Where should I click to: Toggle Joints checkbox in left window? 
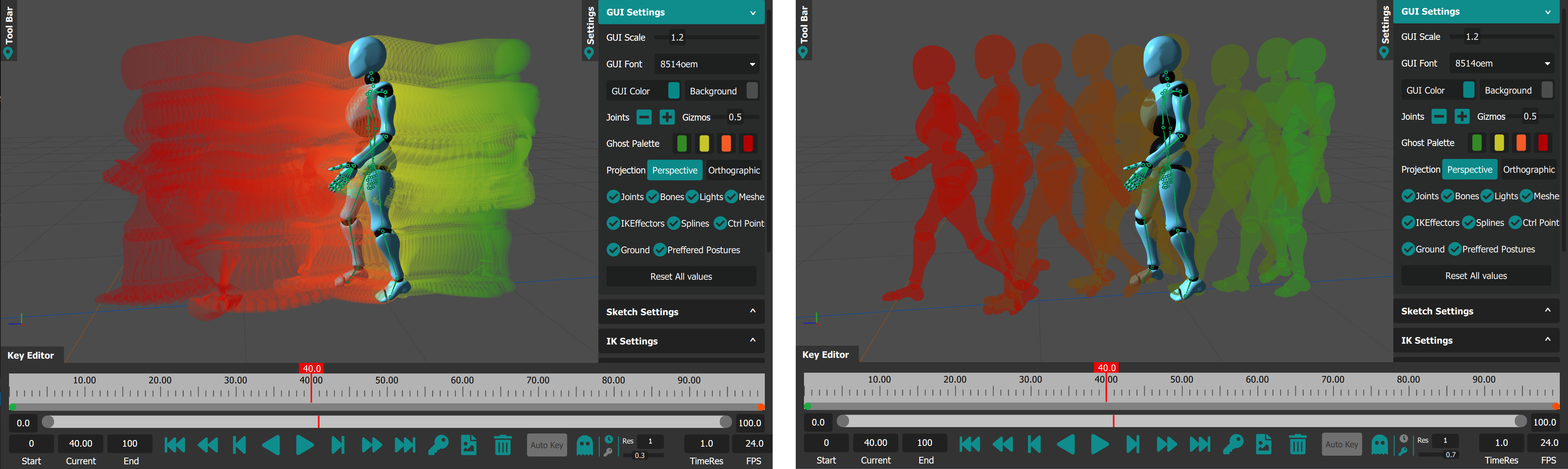coord(613,197)
